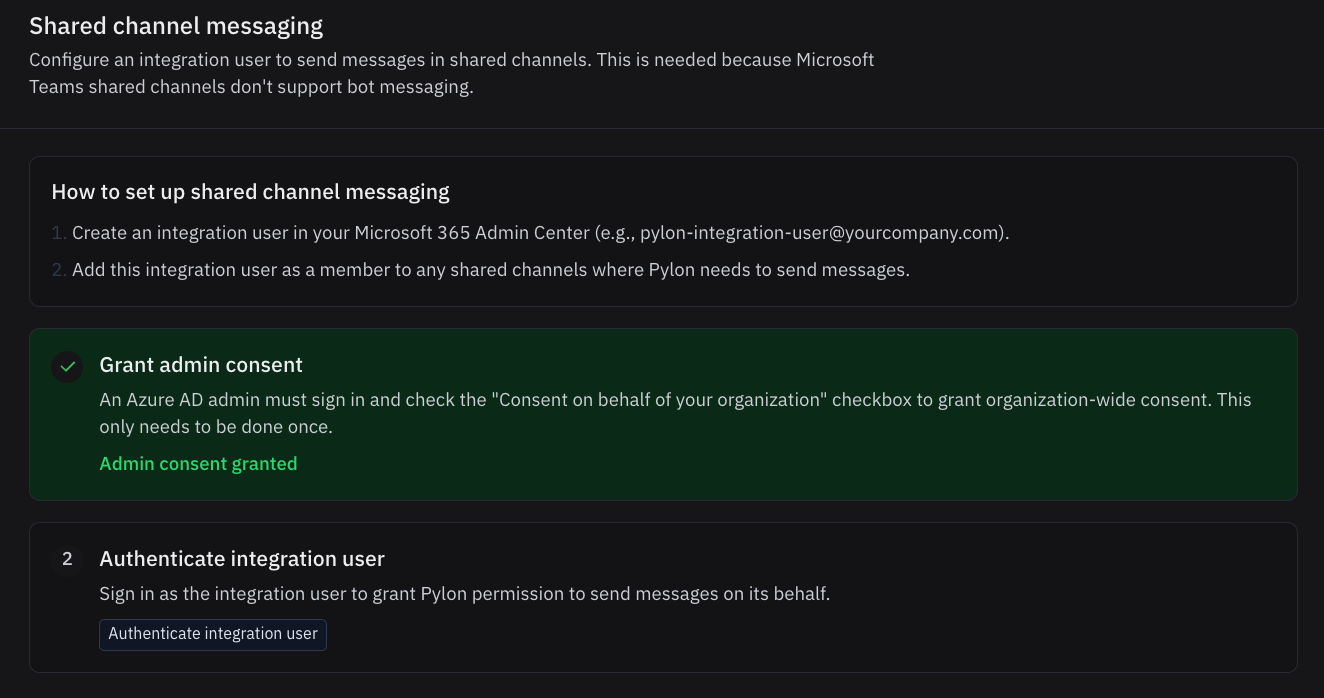Click the step 2 number badge

(67, 559)
